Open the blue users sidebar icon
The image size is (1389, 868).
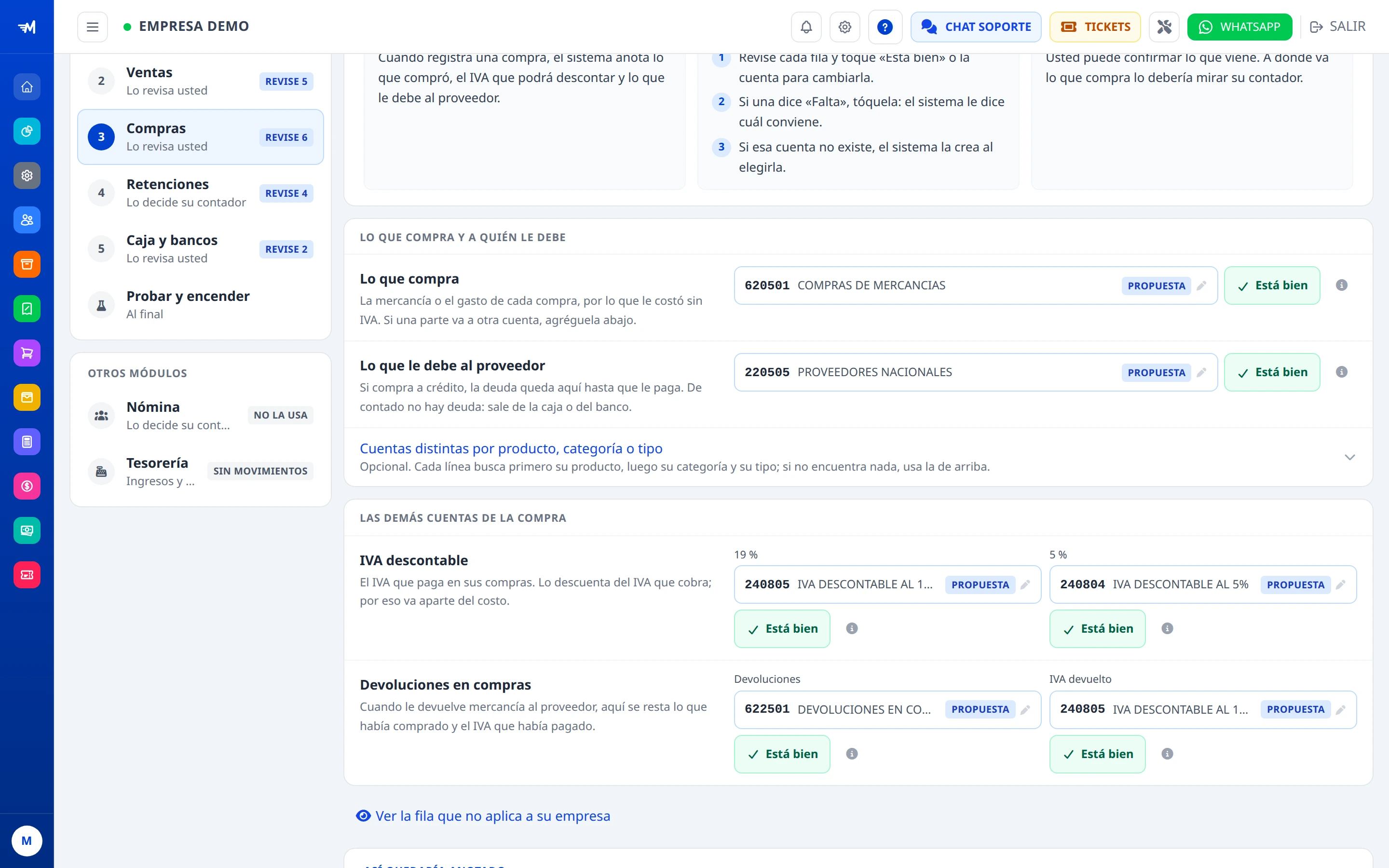click(27, 220)
